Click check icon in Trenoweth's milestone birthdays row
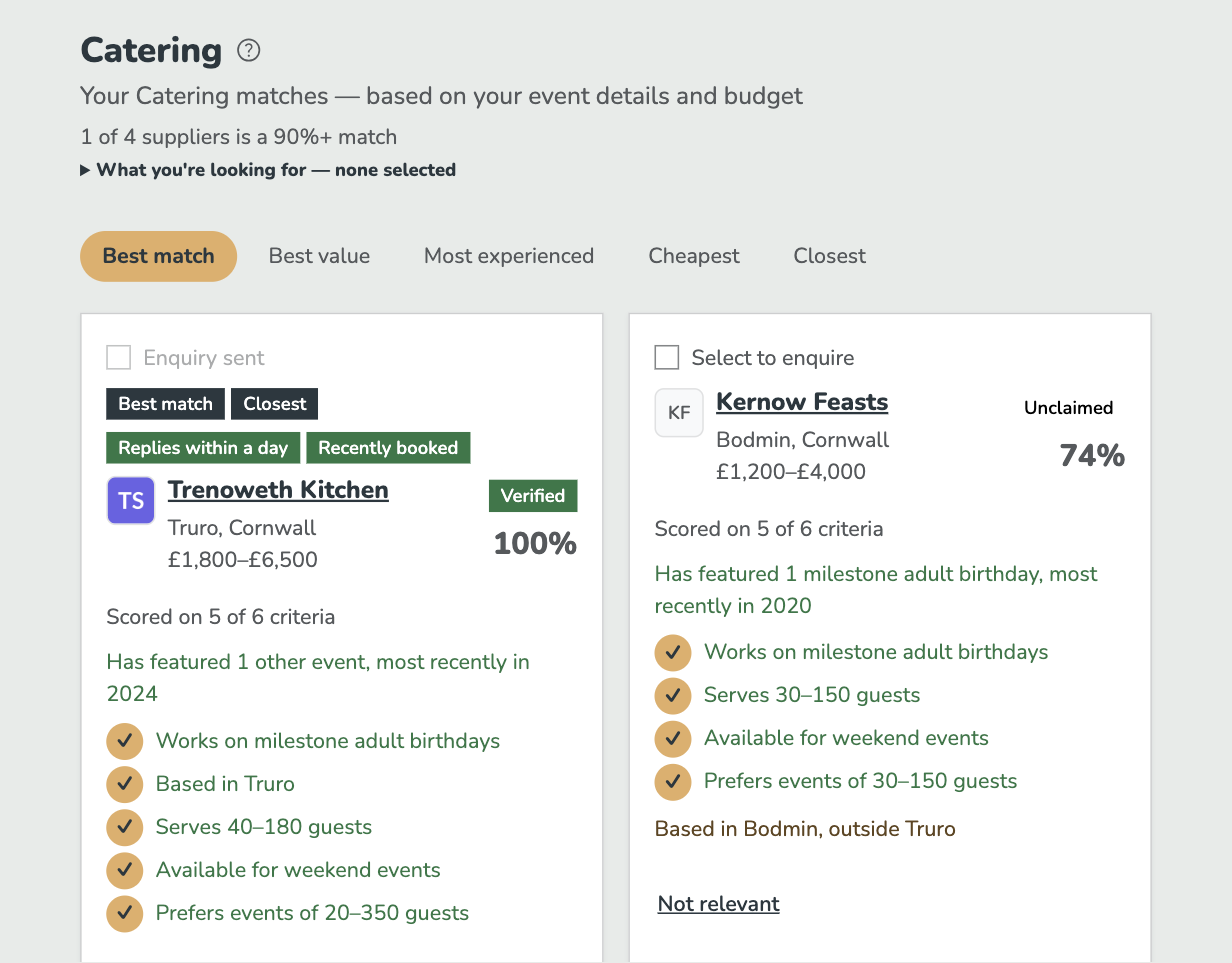Screen dimensions: 1232x963 [125, 741]
